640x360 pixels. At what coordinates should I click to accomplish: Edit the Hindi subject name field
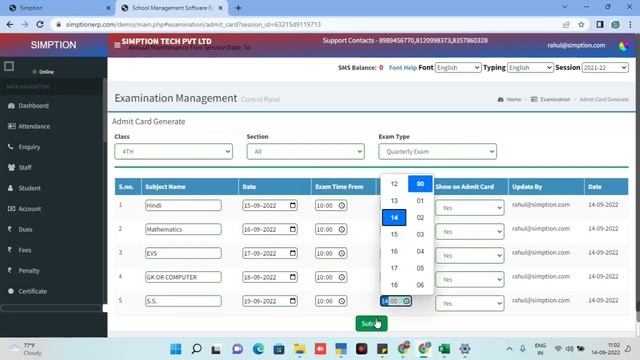coord(183,205)
